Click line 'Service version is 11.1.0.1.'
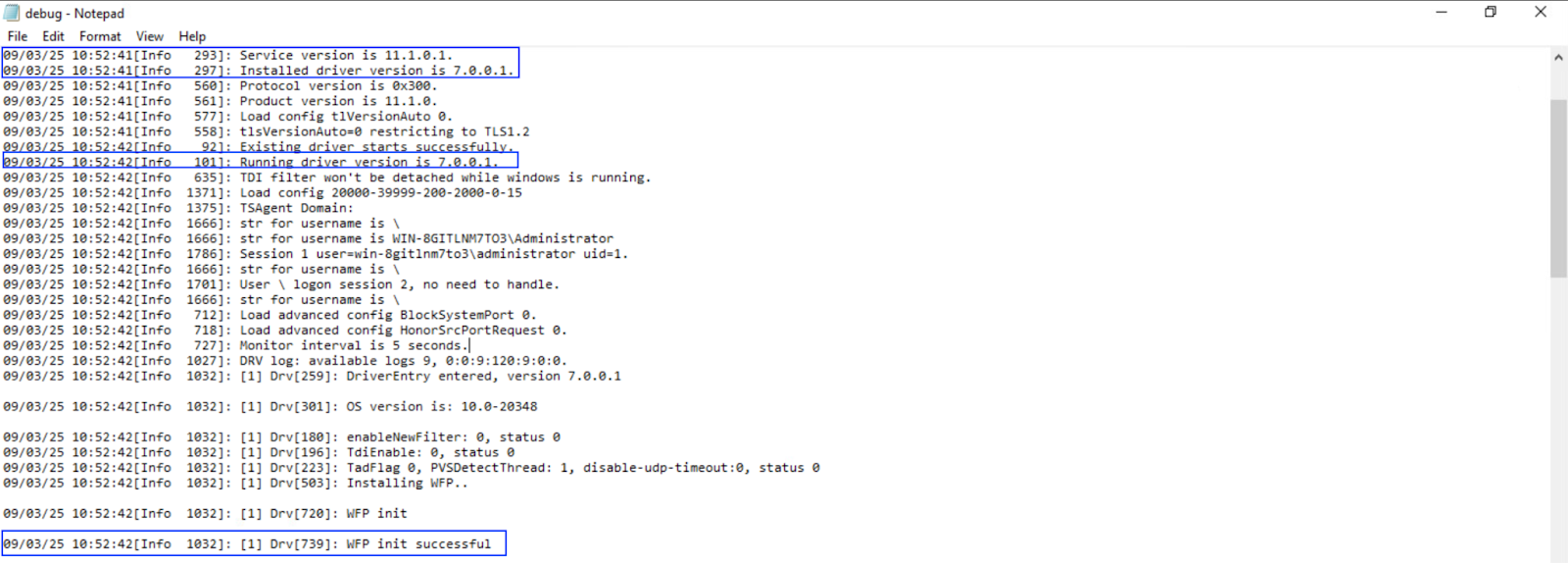Screen dimensions: 1568x563 coord(228,55)
